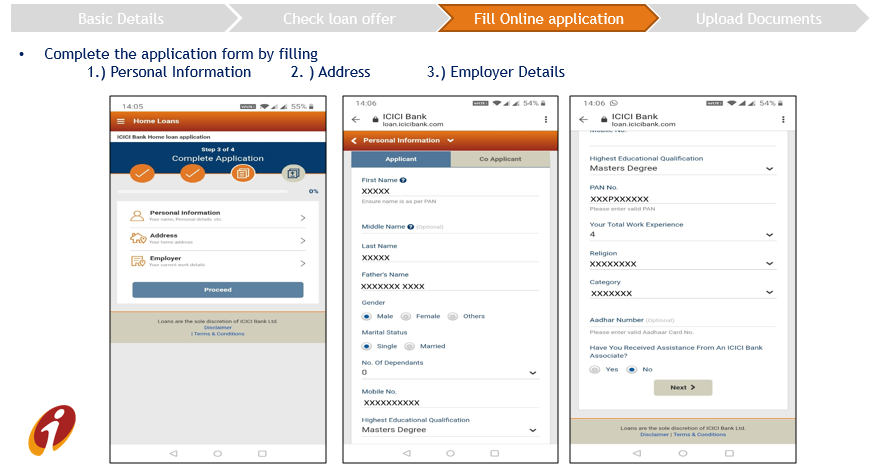Go to Fill Online application step
Screen dimensions: 879x468
pyautogui.click(x=548, y=18)
